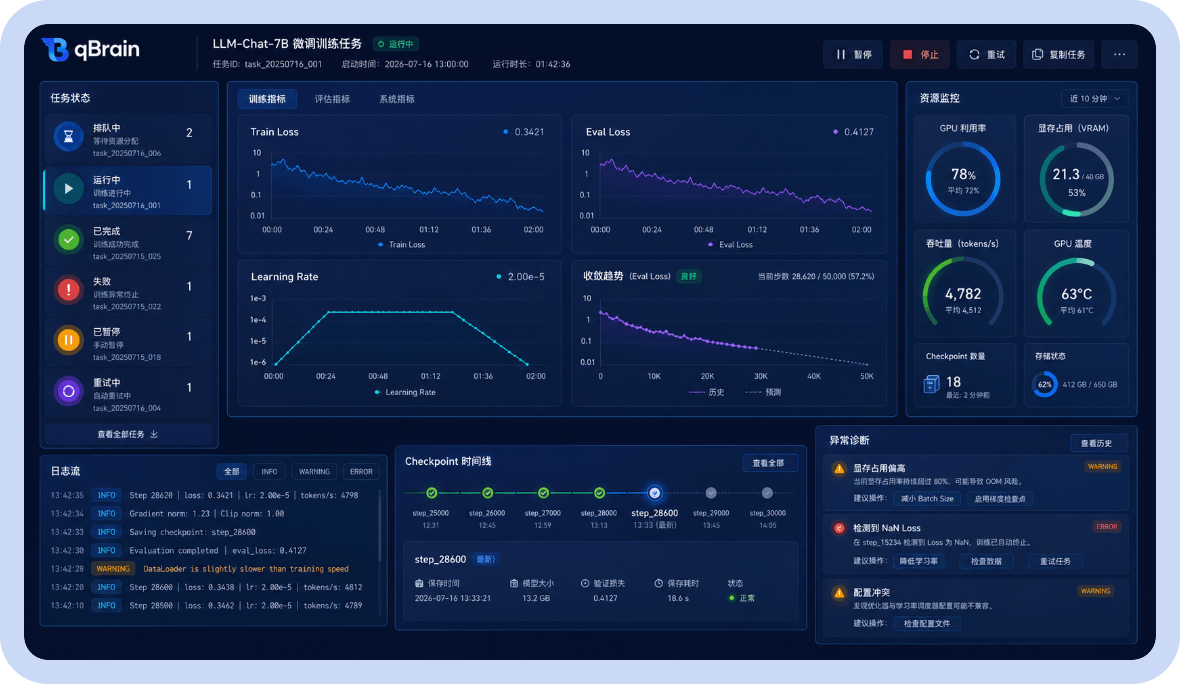Open the last 10 minutes time range dropdown

pyautogui.click(x=1095, y=99)
